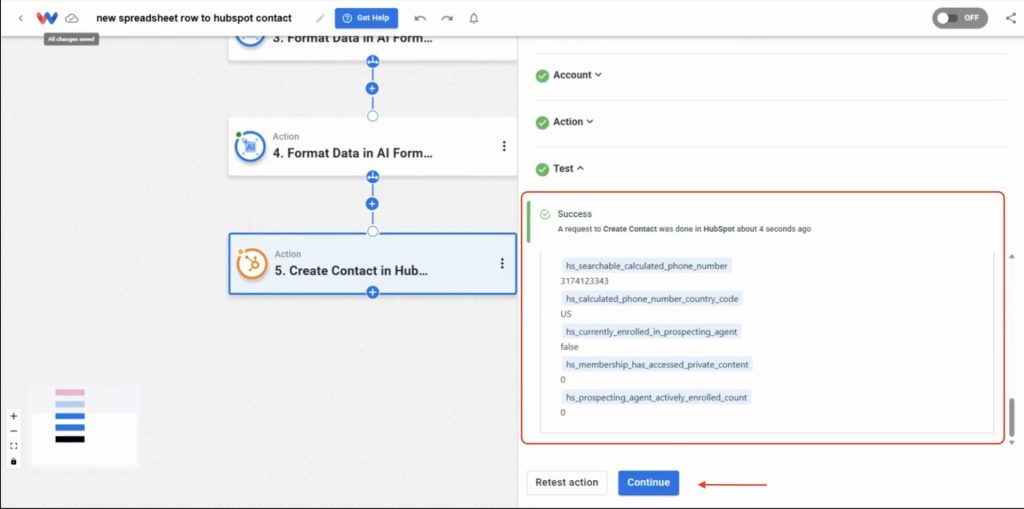Lock the canvas with the padlock icon
This screenshot has width=1024, height=509.
click(x=14, y=461)
